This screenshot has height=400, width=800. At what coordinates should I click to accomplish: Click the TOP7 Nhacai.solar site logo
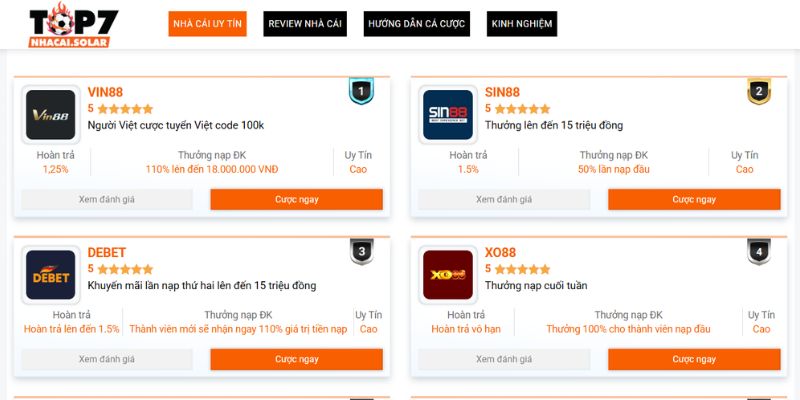[73, 25]
